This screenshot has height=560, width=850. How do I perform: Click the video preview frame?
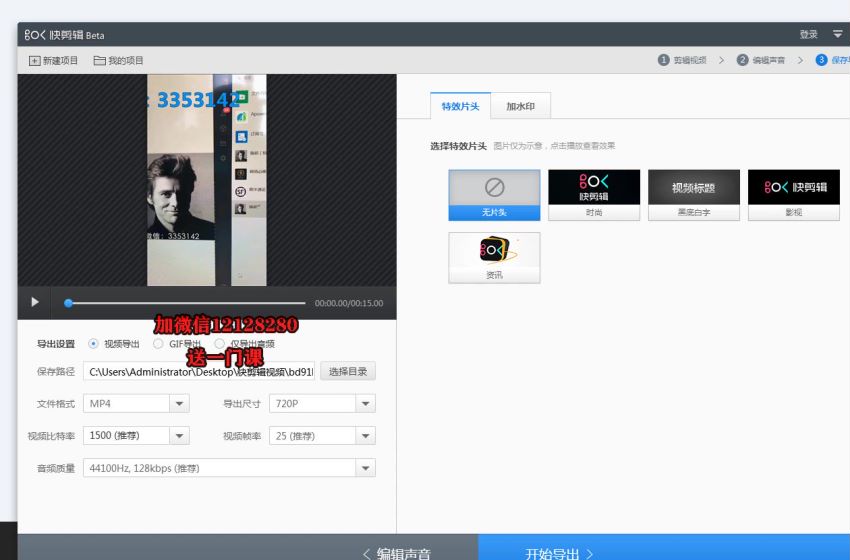coord(207,180)
